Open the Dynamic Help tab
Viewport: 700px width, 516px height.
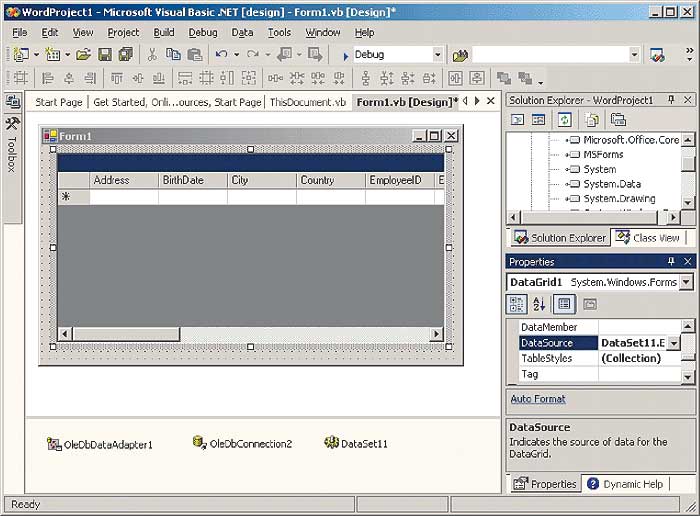pyautogui.click(x=625, y=484)
